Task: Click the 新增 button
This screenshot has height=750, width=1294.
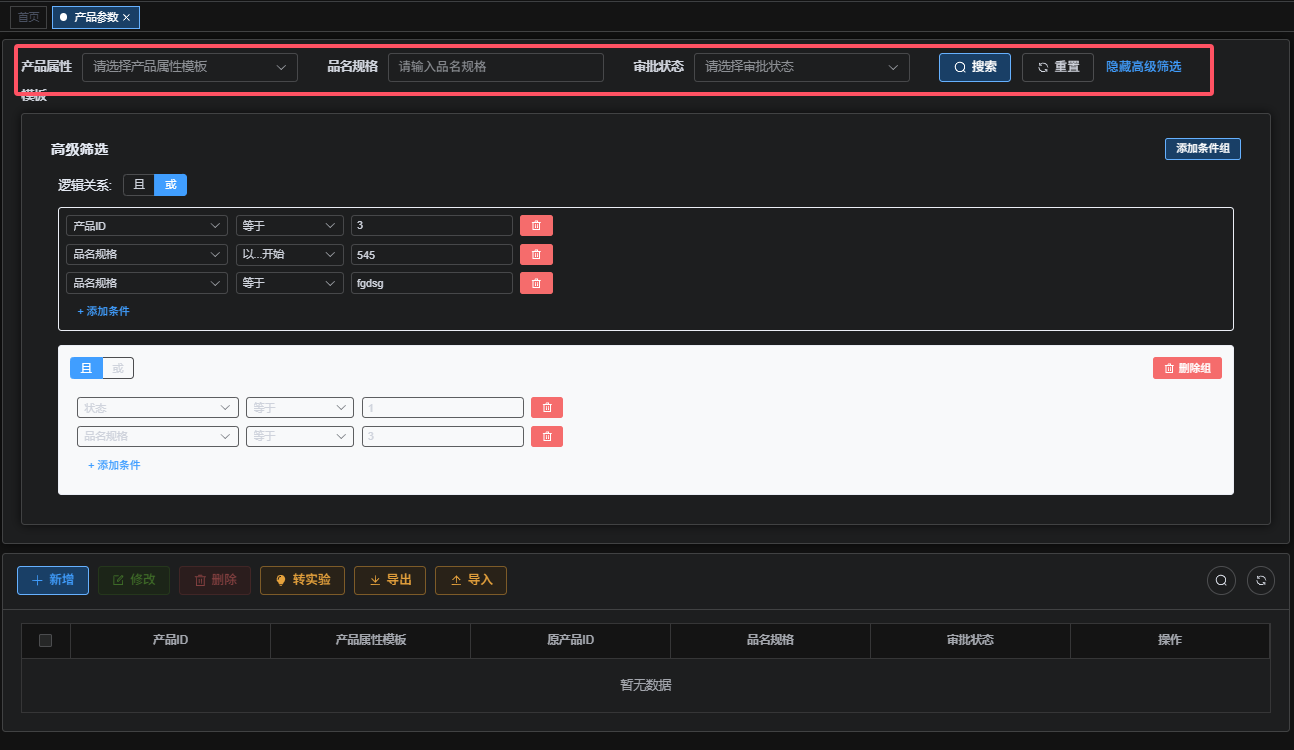Action: [x=53, y=580]
